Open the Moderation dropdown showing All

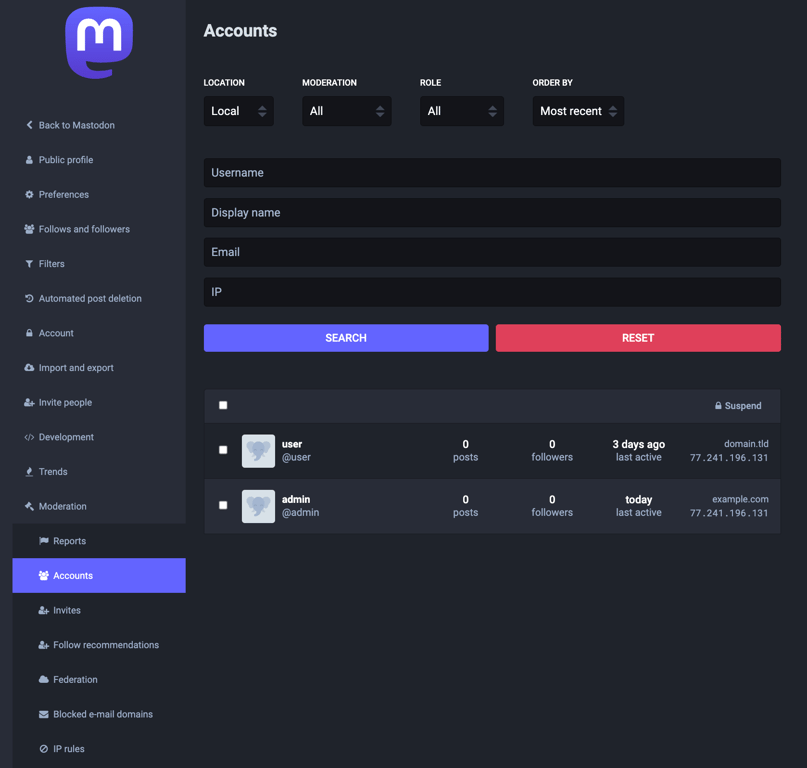(x=346, y=111)
